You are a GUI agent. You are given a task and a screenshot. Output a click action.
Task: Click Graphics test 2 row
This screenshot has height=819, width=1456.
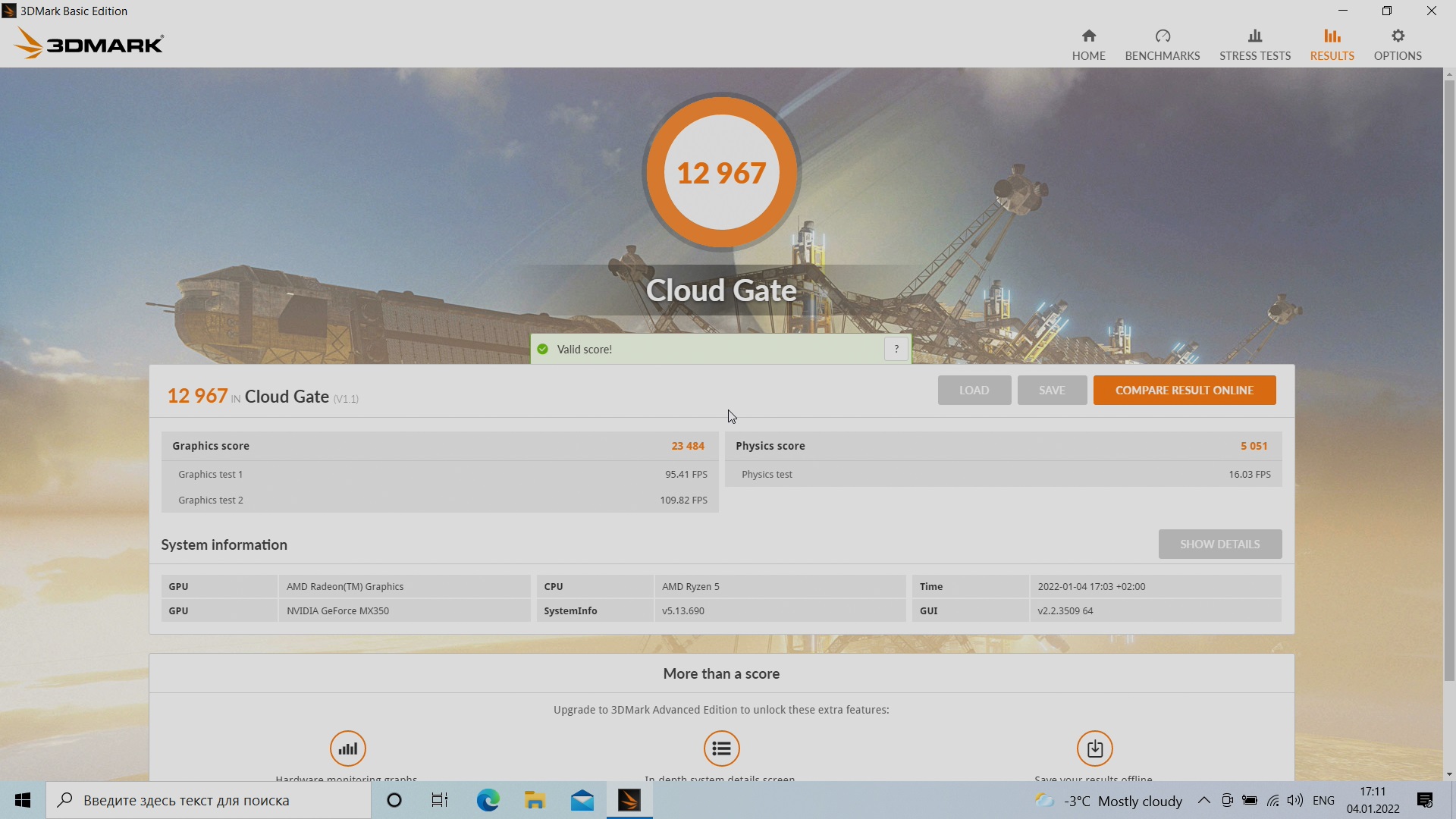pyautogui.click(x=440, y=500)
